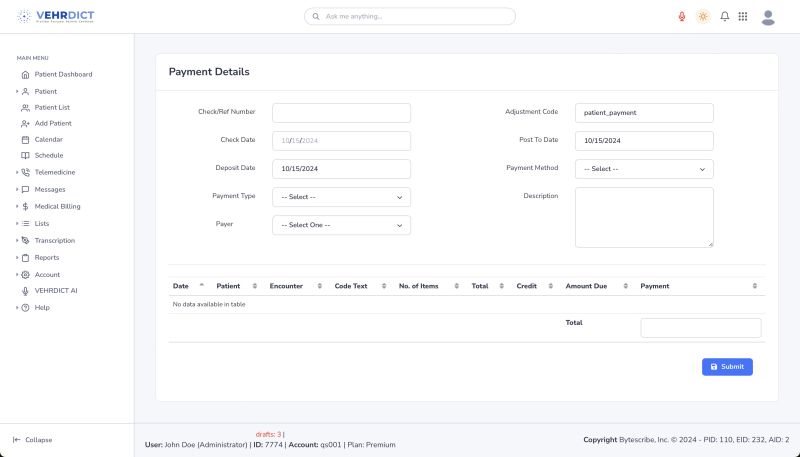Screen dimensions: 800x457
Task: Click the Check/Ref Number field
Action: pyautogui.click(x=341, y=113)
